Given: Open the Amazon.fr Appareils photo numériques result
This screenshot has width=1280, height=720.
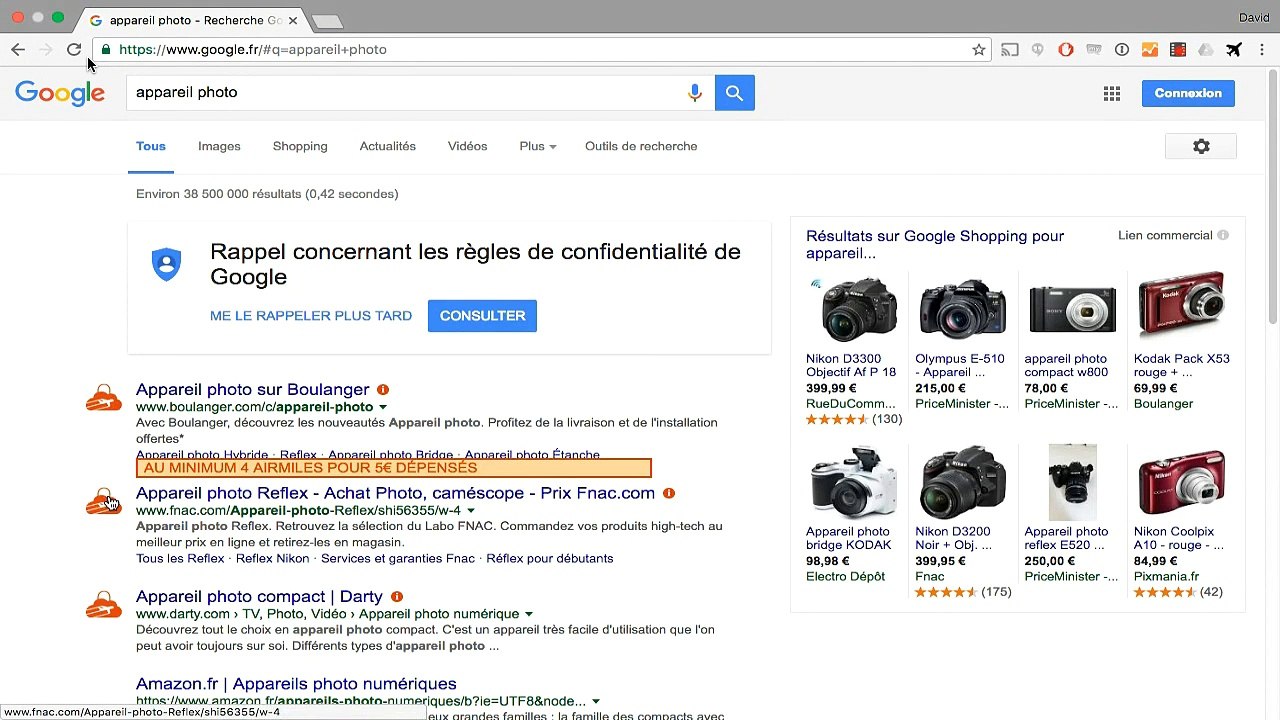Looking at the screenshot, I should coord(296,684).
